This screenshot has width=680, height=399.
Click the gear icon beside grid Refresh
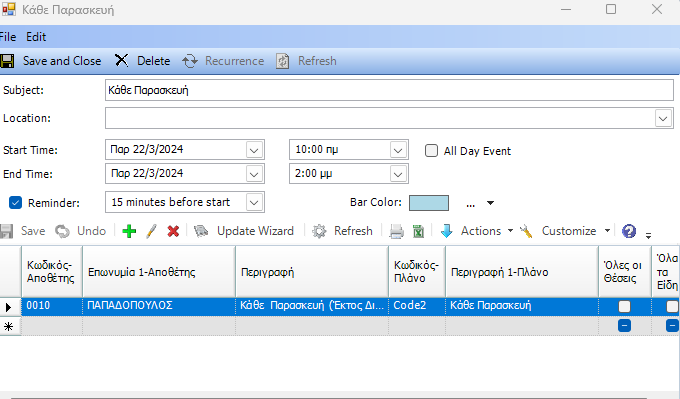pyautogui.click(x=319, y=231)
